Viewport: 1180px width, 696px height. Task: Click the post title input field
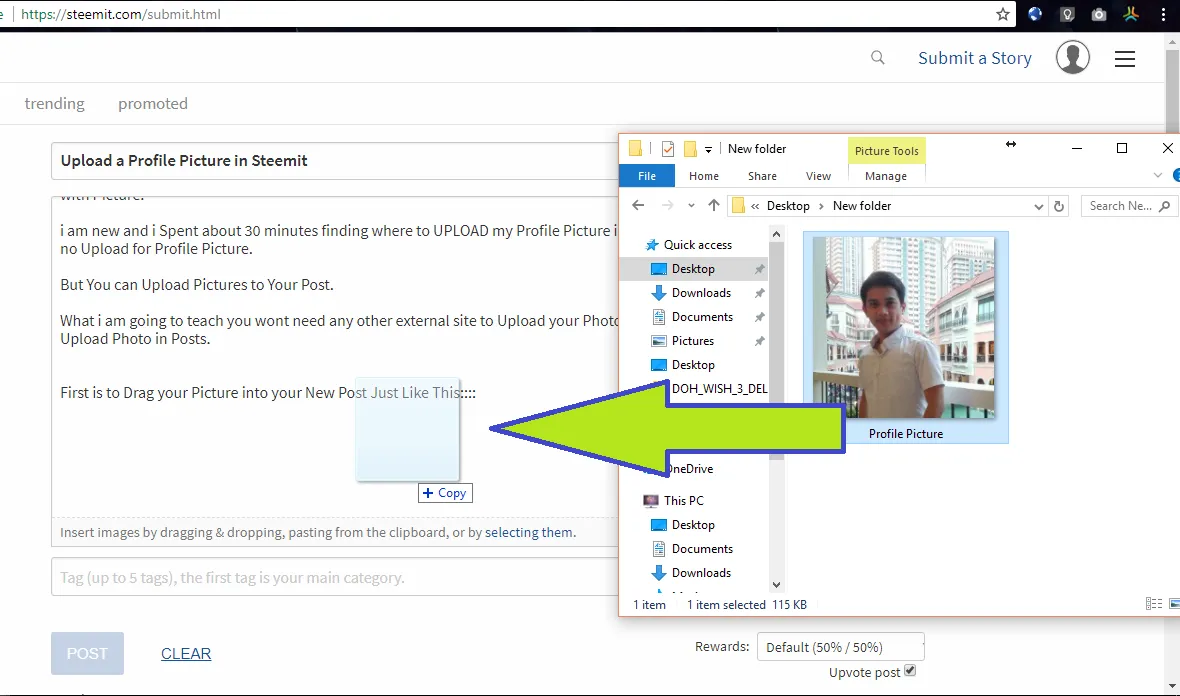(x=336, y=160)
